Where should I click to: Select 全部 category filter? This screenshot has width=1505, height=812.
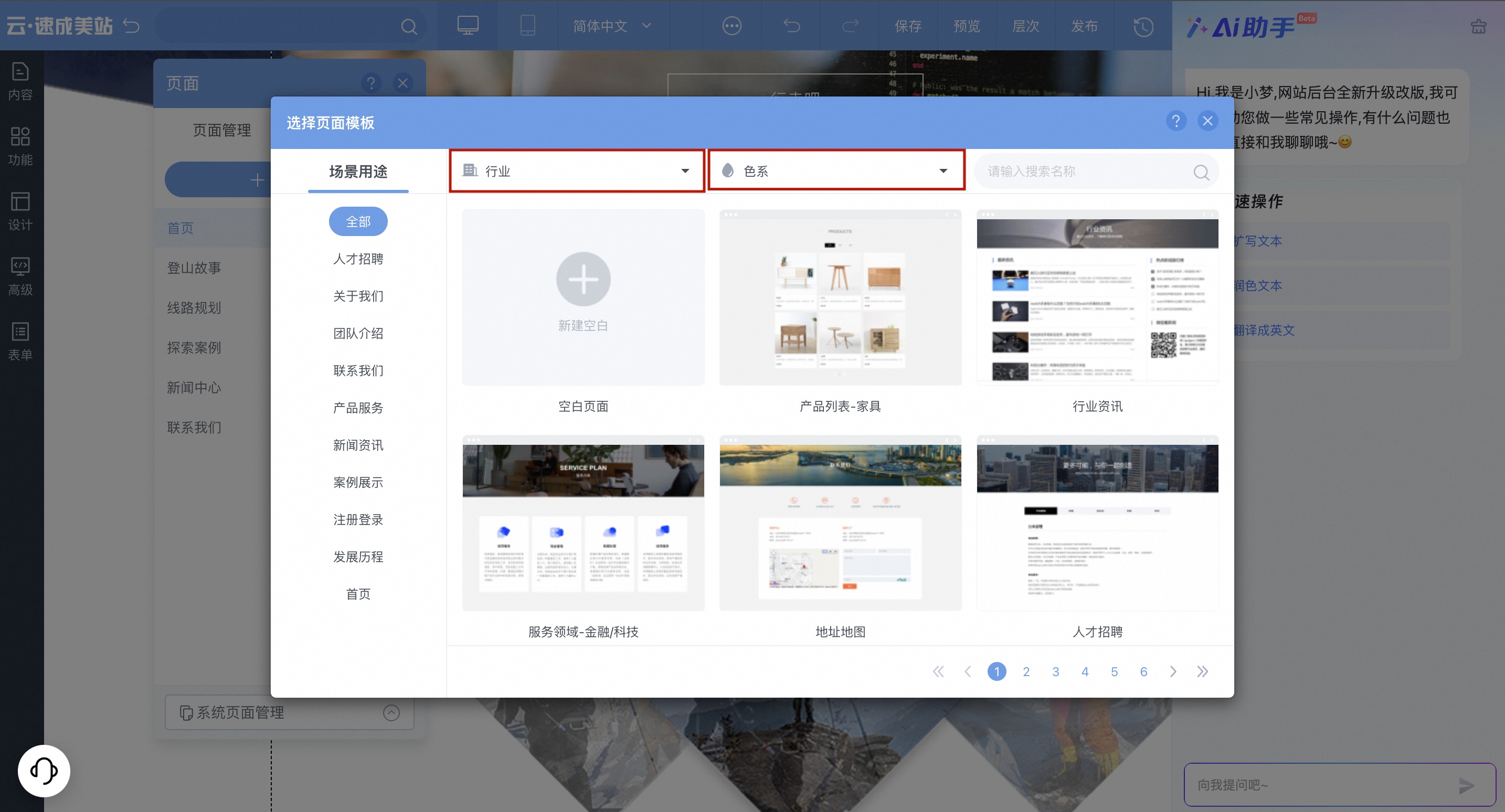[358, 221]
